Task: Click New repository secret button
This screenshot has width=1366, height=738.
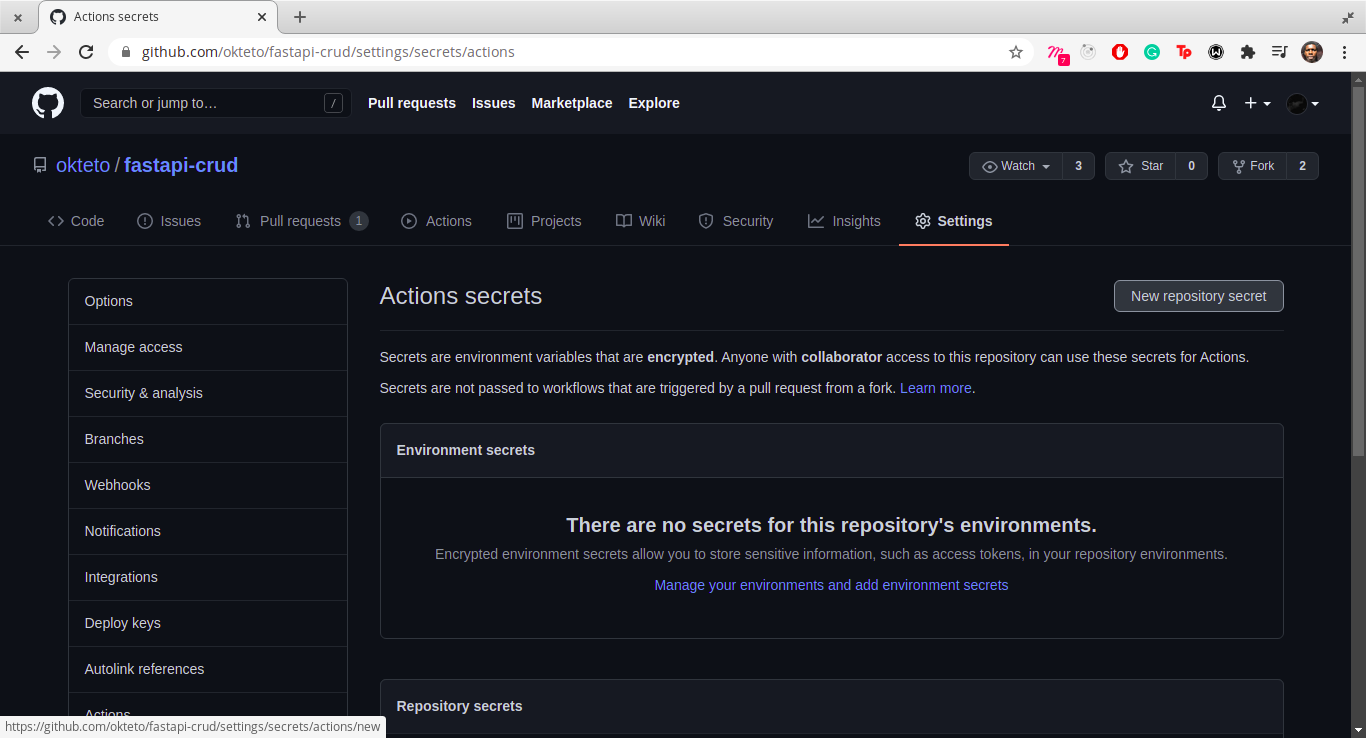Action: click(1198, 296)
